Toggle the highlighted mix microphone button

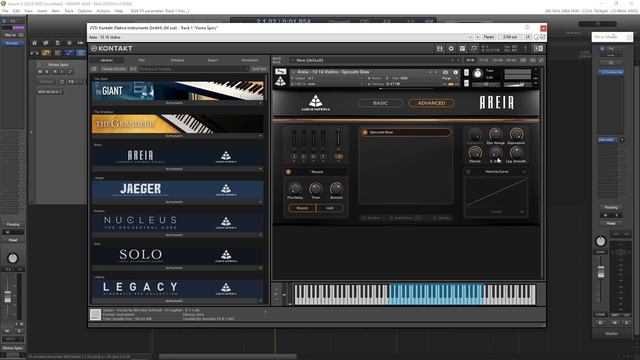coord(338,156)
